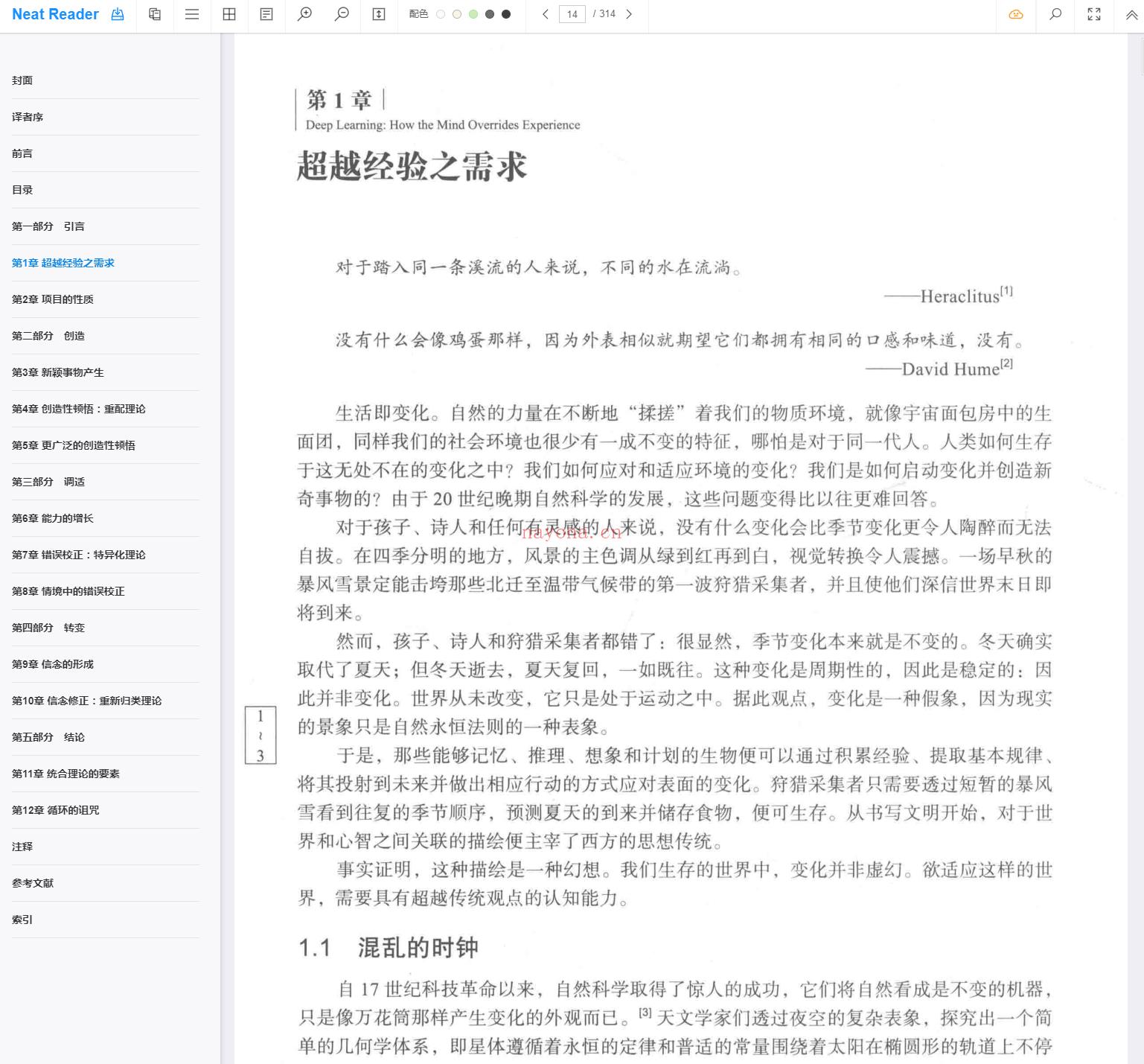Image resolution: width=1144 pixels, height=1064 pixels.
Task: Select the green color theme swatch
Action: point(473,14)
